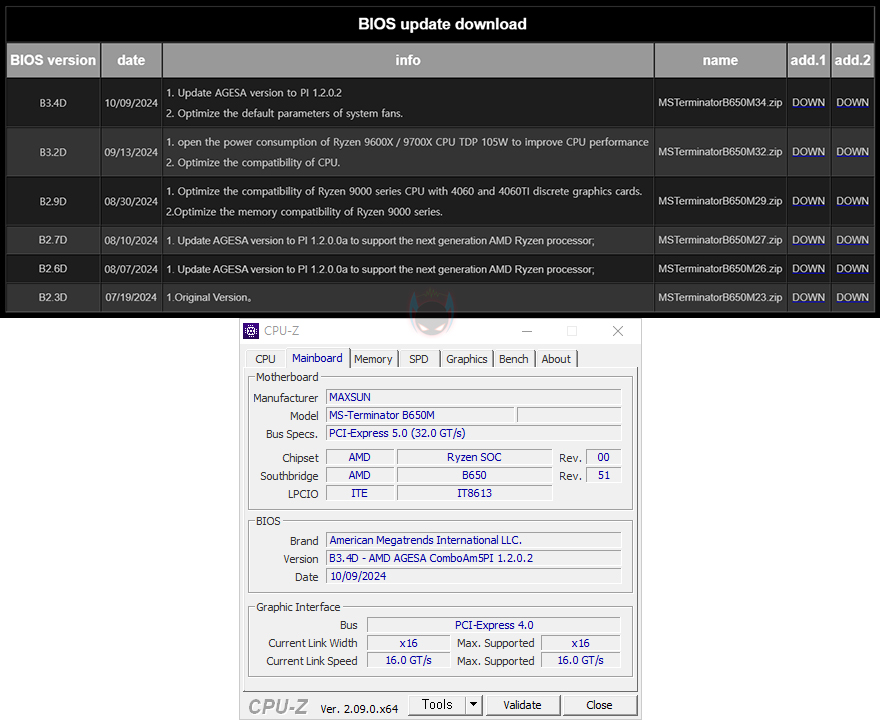The image size is (880, 720).
Task: Click the BIOS date 10/09/2024 field in CPU-Z
Action: point(474,576)
